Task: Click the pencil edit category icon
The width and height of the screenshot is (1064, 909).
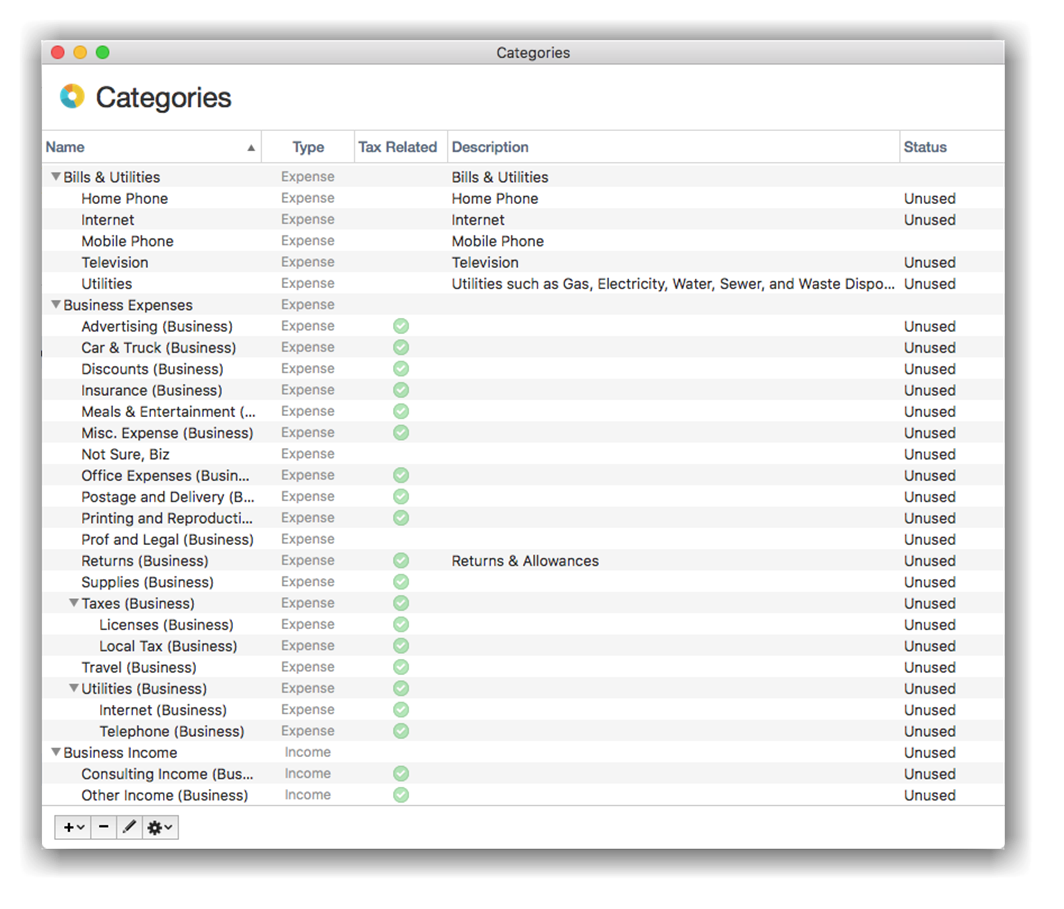Action: tap(129, 827)
